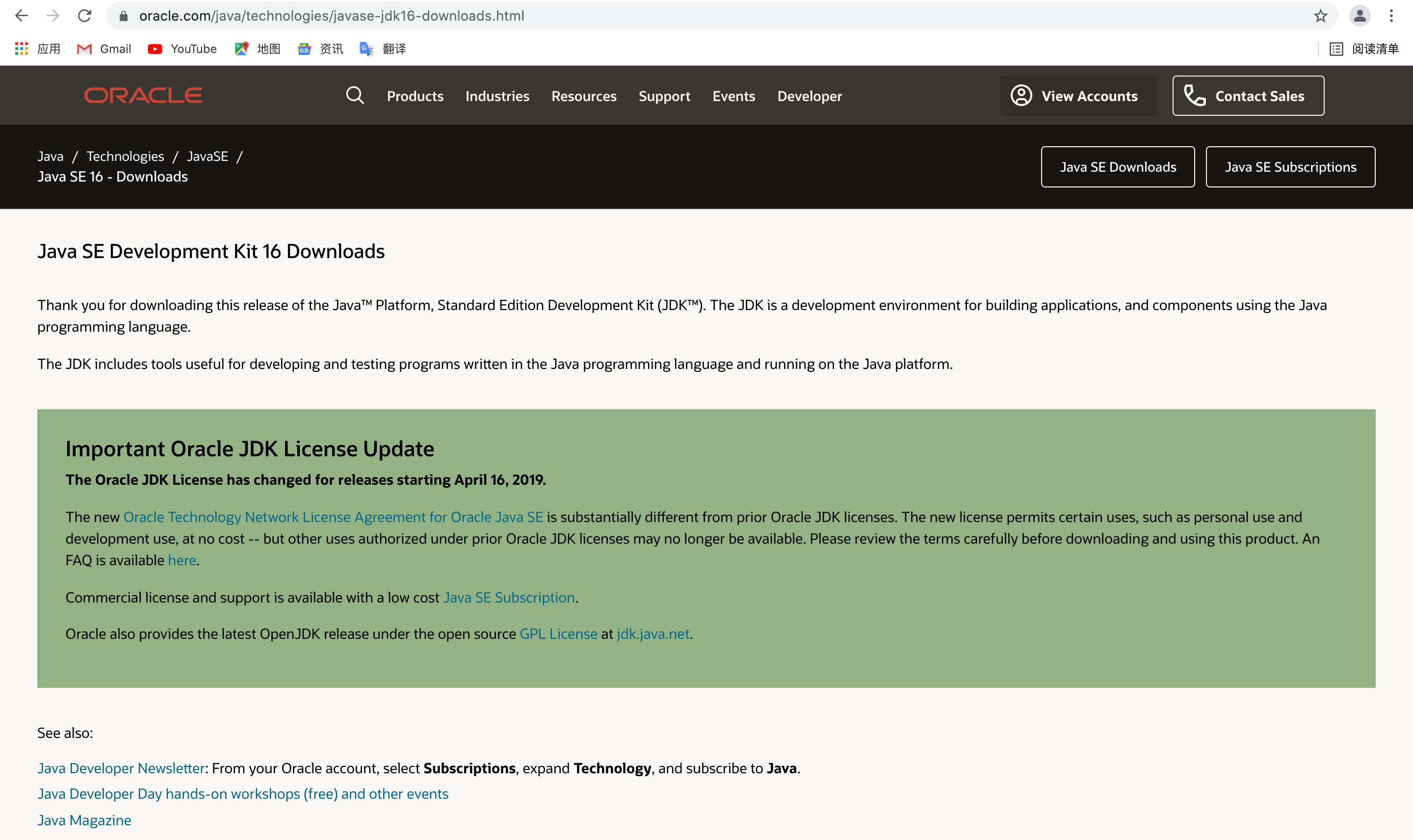This screenshot has height=840, width=1413.
Task: Open the GPL License link
Action: [558, 633]
